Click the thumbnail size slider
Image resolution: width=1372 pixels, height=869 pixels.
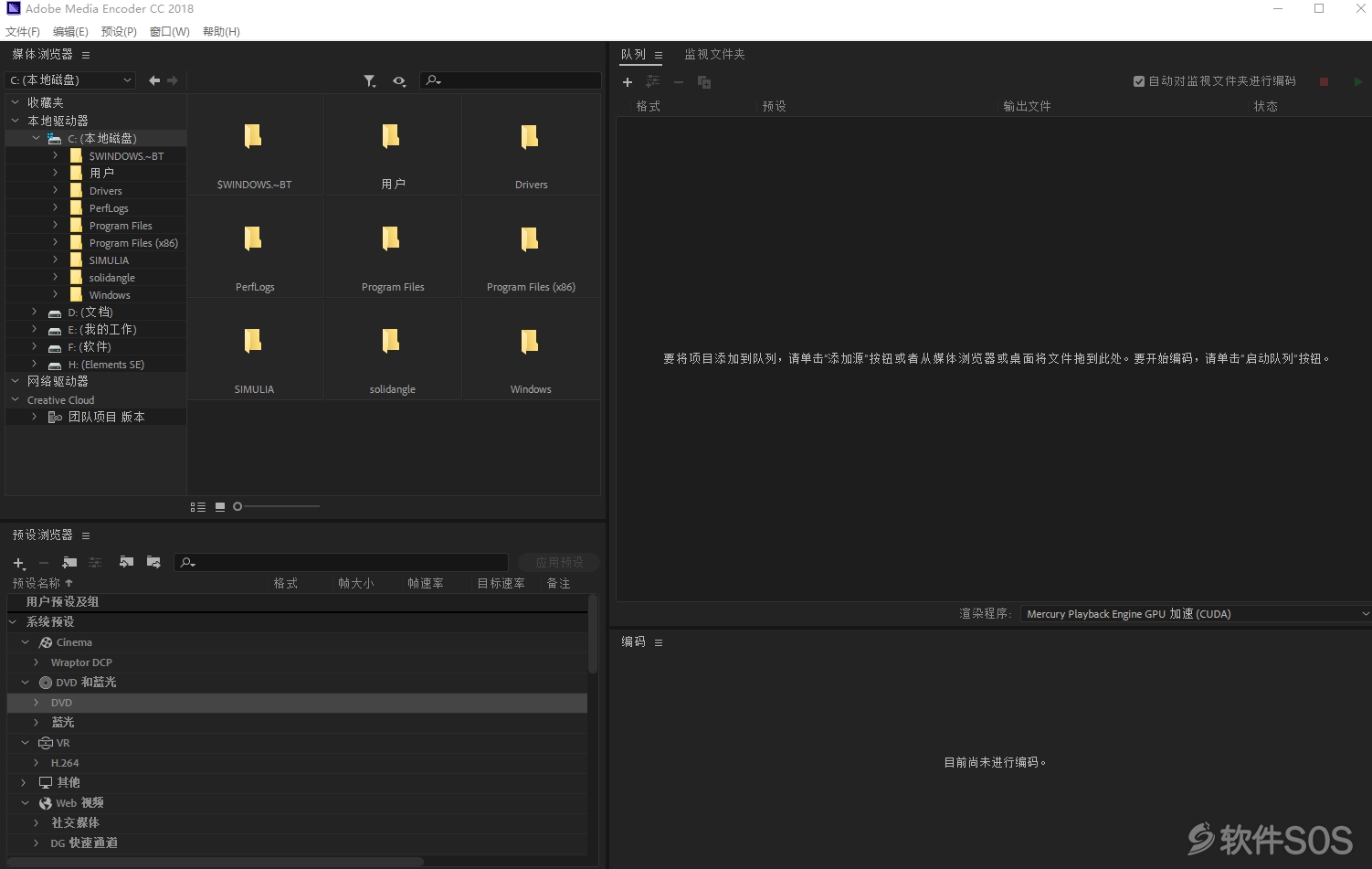tap(277, 506)
